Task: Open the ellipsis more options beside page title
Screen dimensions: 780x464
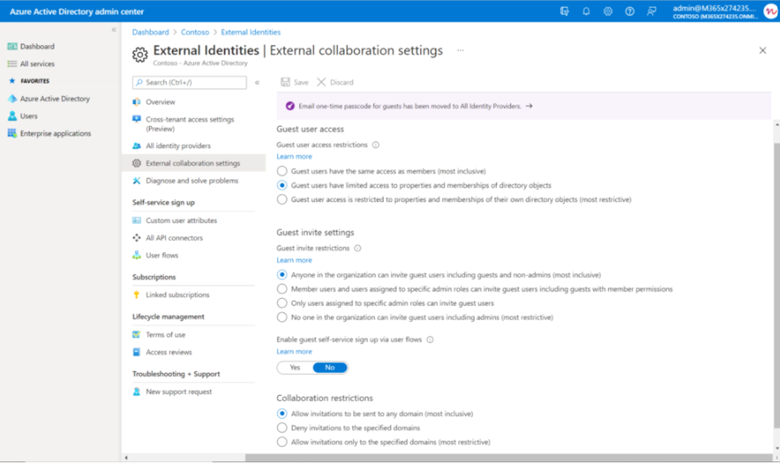Action: [461, 50]
